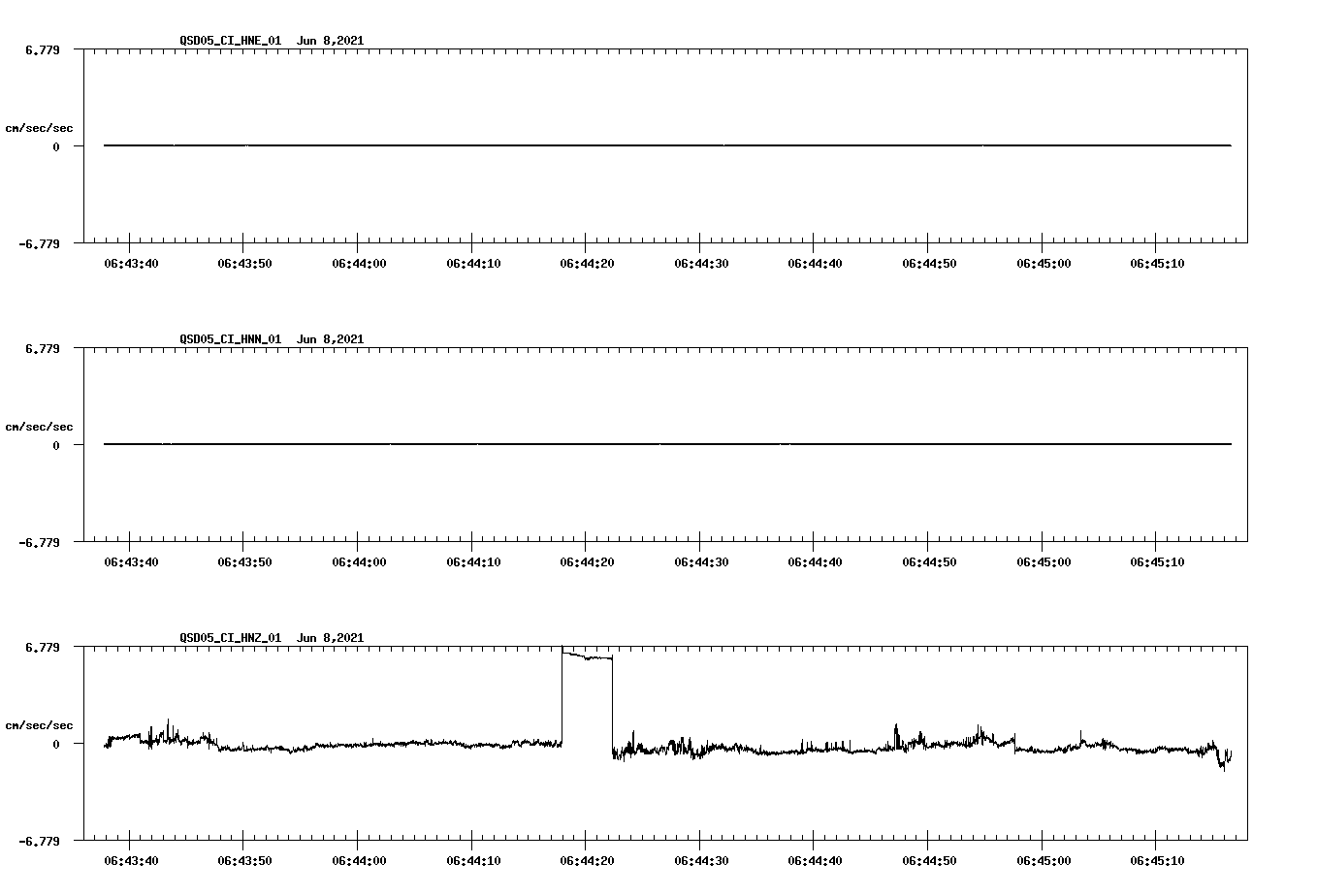The image size is (1317, 896).
Task: Select the HNZ plot's 6.779 upper axis value
Action: coord(43,647)
